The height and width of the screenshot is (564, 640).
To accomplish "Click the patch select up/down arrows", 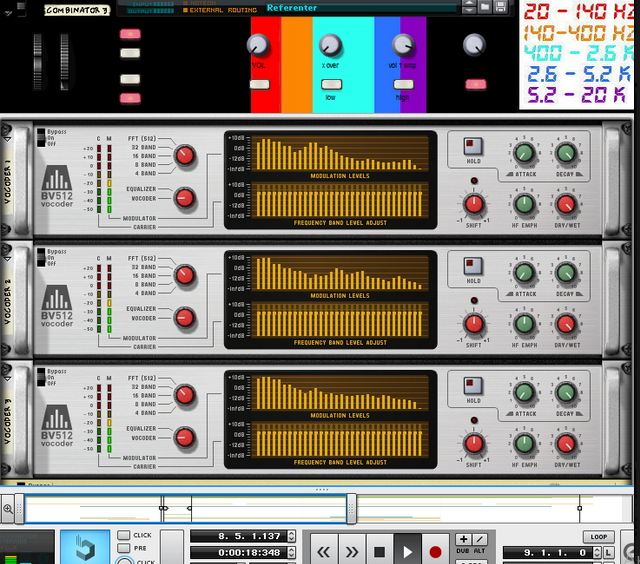I will tap(469, 6).
